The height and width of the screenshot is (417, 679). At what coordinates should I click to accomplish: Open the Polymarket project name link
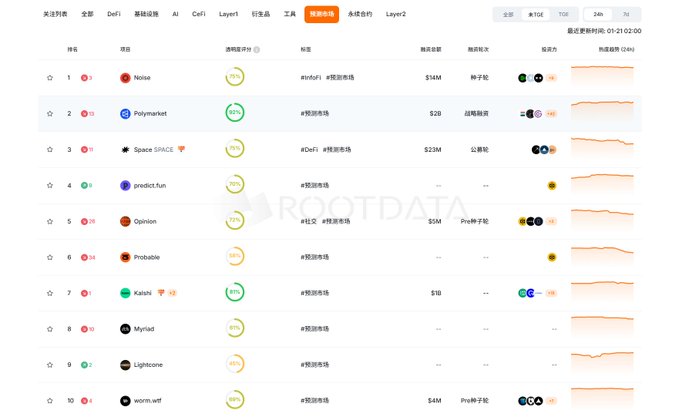(x=150, y=114)
